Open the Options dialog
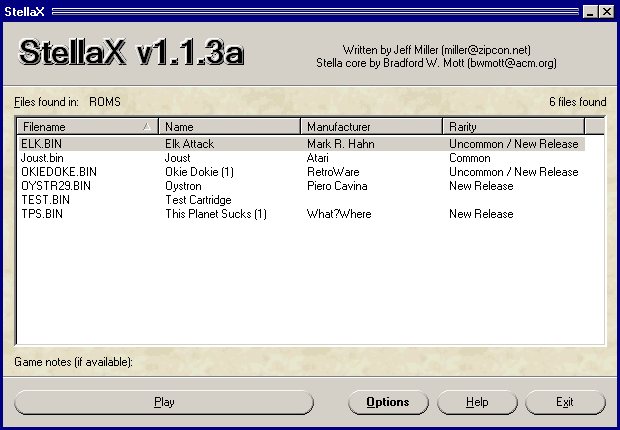 click(387, 402)
